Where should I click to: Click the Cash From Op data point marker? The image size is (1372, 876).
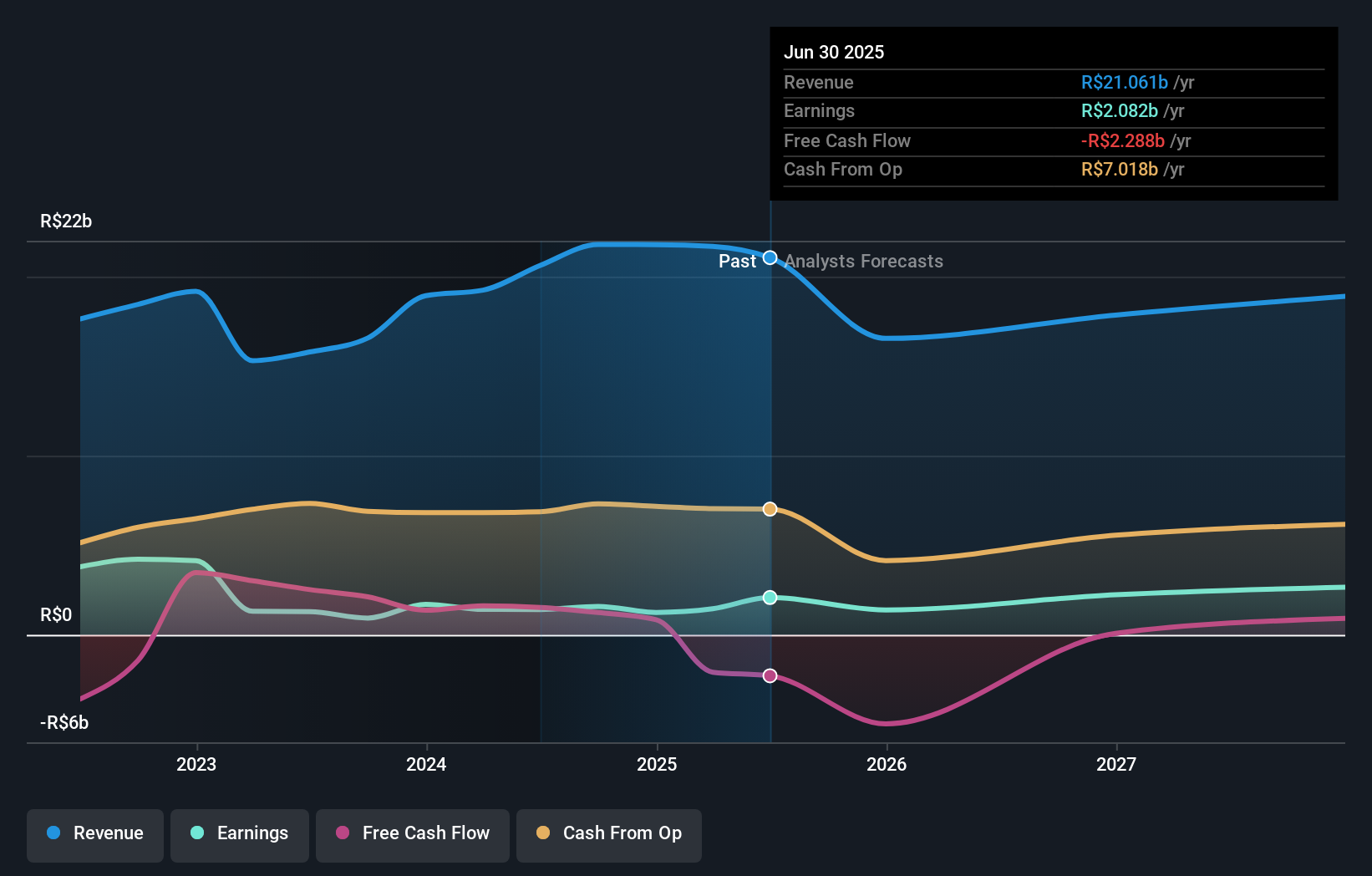(770, 508)
